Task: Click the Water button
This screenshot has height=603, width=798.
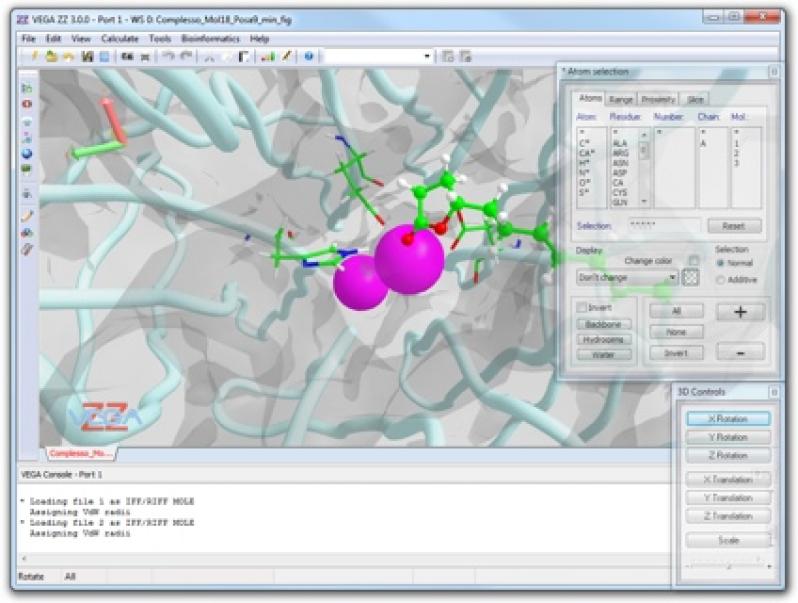Action: (x=604, y=355)
